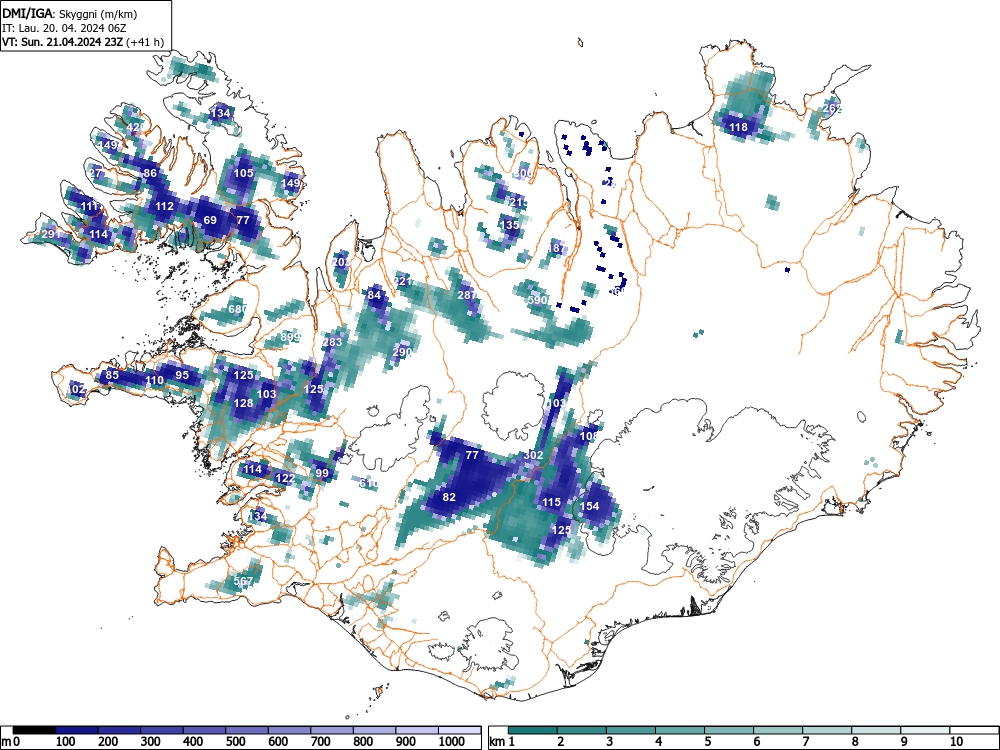Click the 6–7 km teal legend swatch
This screenshot has height=750, width=1000.
tap(778, 730)
